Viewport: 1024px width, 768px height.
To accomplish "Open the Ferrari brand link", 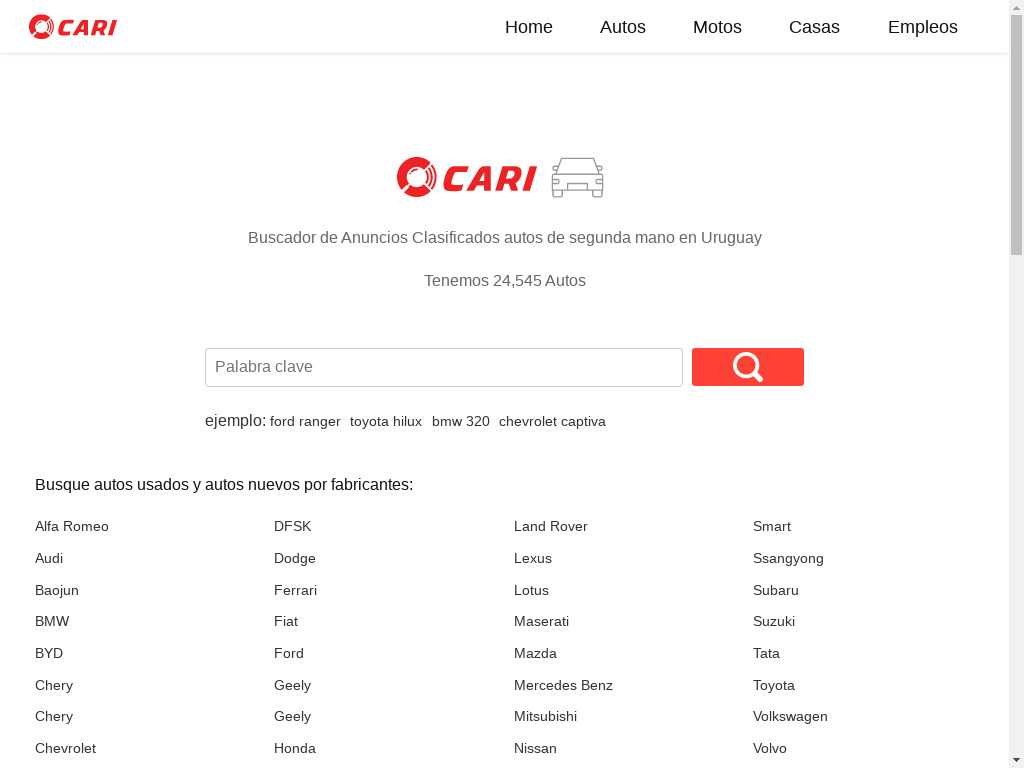I will point(295,590).
